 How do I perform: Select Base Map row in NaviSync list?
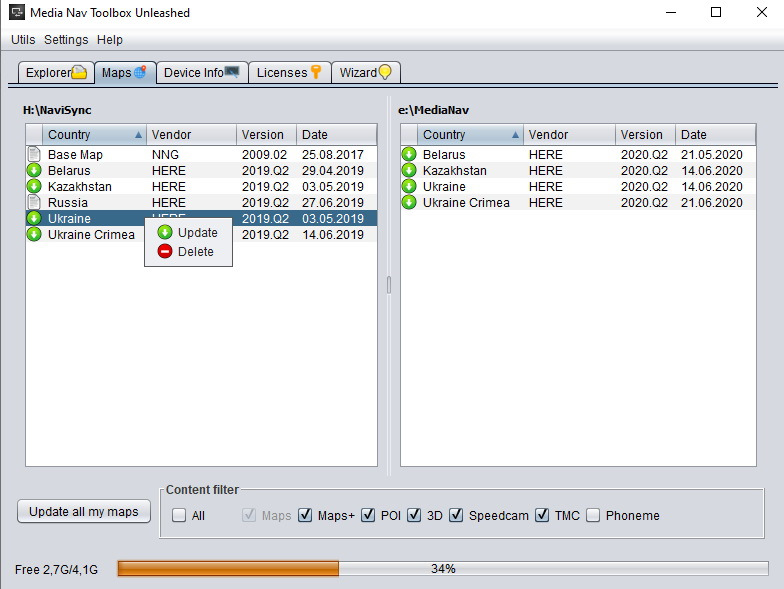click(x=202, y=154)
